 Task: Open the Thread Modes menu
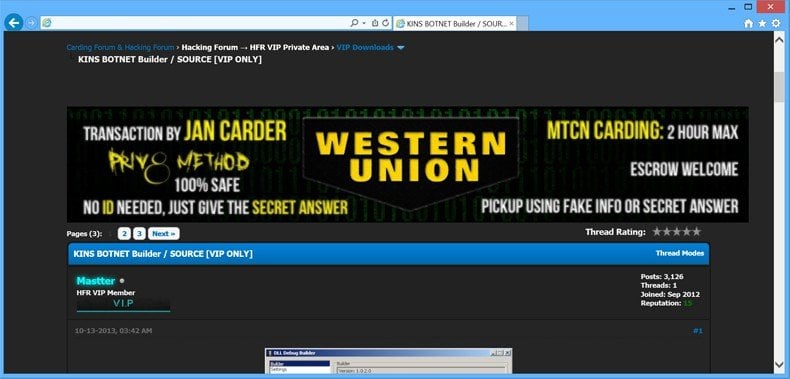680,254
